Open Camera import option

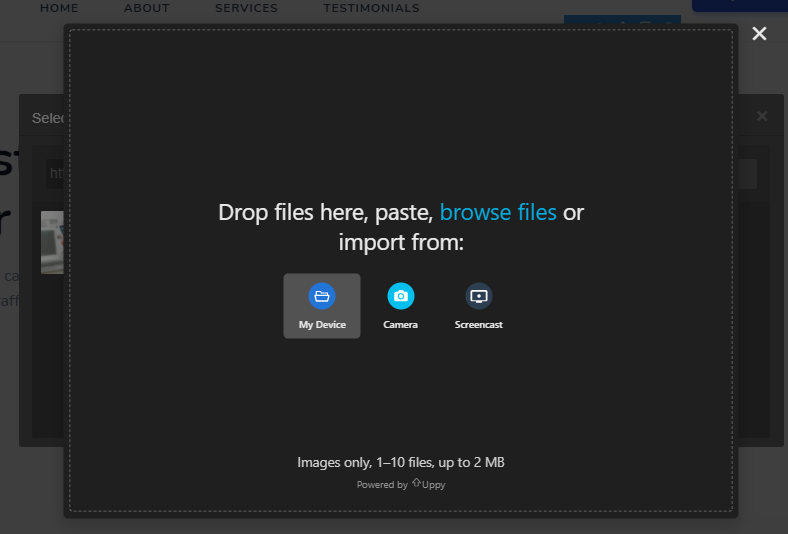tap(401, 306)
